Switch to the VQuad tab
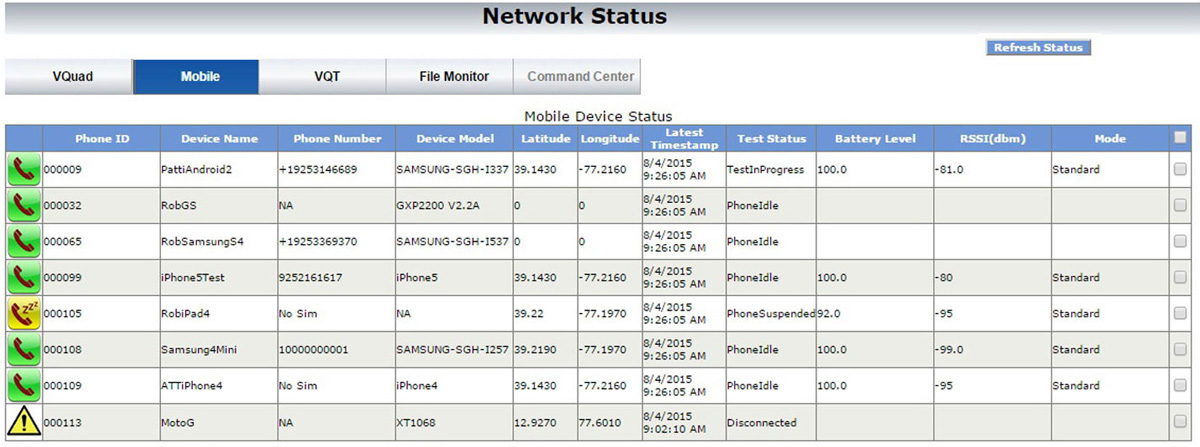This screenshot has width=1200, height=447. pyautogui.click(x=70, y=77)
